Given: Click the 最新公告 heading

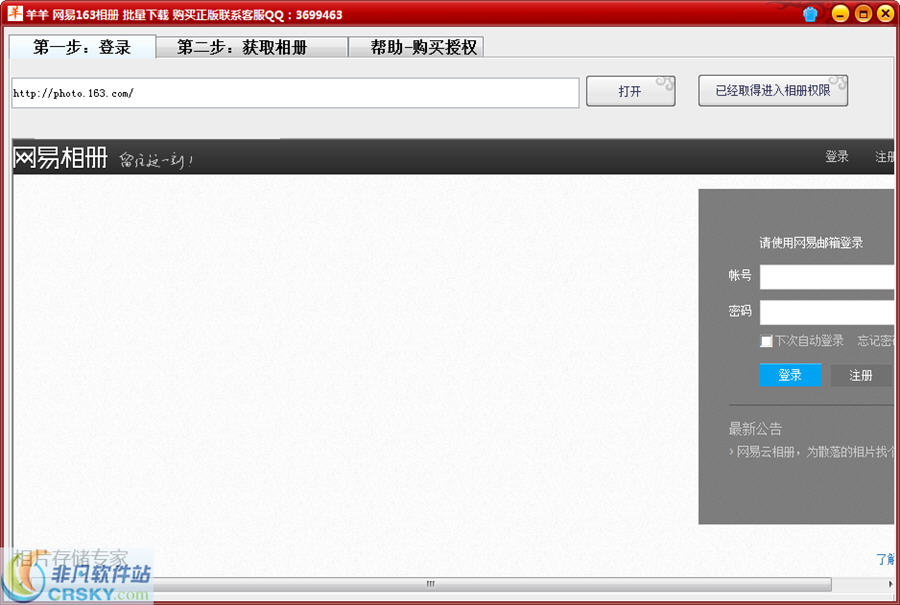Looking at the screenshot, I should 755,429.
